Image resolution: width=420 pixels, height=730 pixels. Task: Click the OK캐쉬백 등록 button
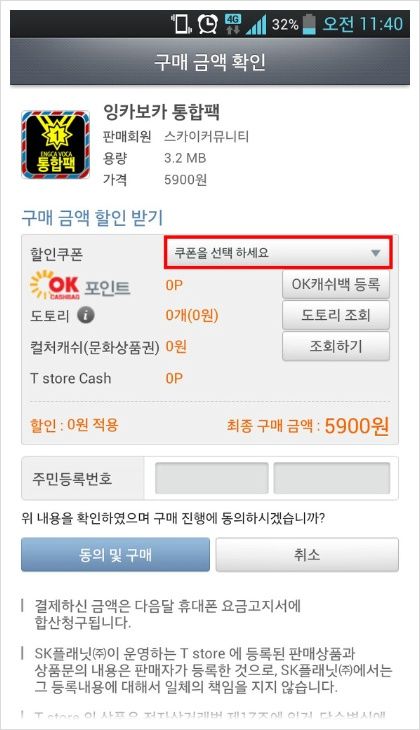pyautogui.click(x=336, y=284)
